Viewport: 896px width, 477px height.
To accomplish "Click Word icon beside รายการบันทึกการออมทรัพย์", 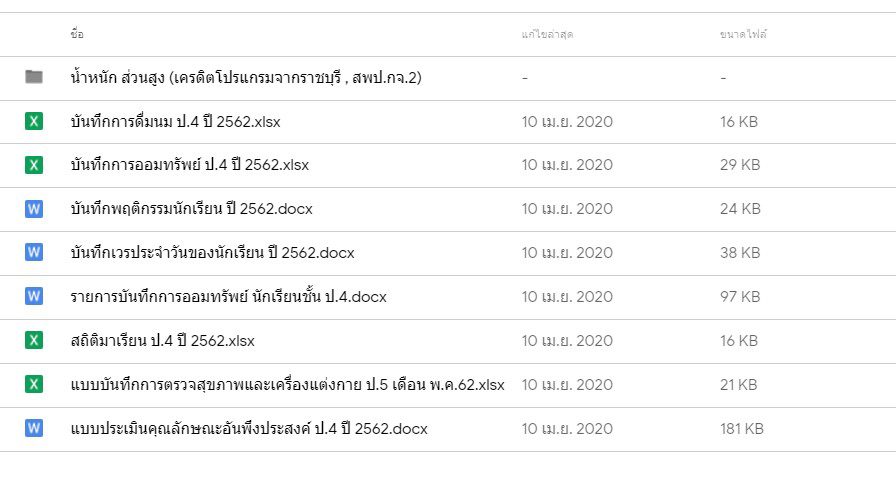I will pos(34,297).
